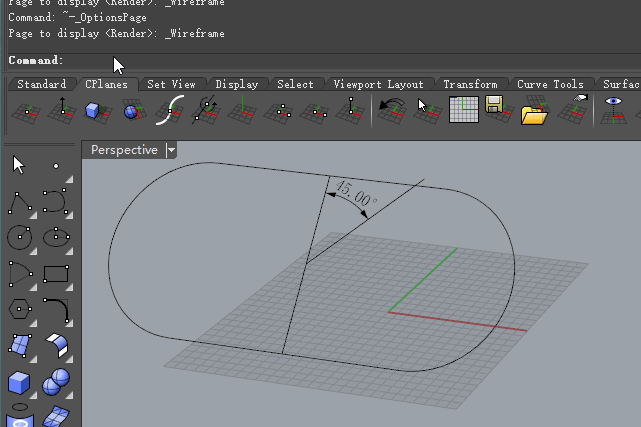Viewport: 641px width, 427px height.
Task: Choose the Circle tool
Action: [20, 238]
